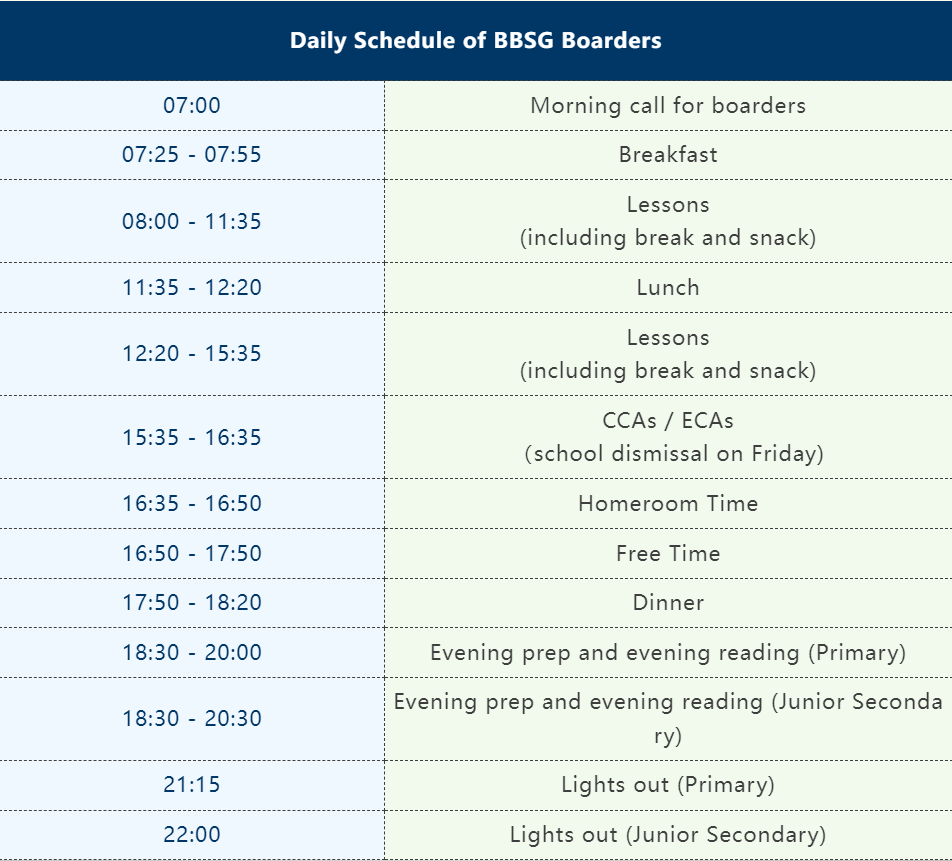Select the 12:20 - 15:35 time slot
Screen dimensions: 952x861
[192, 354]
